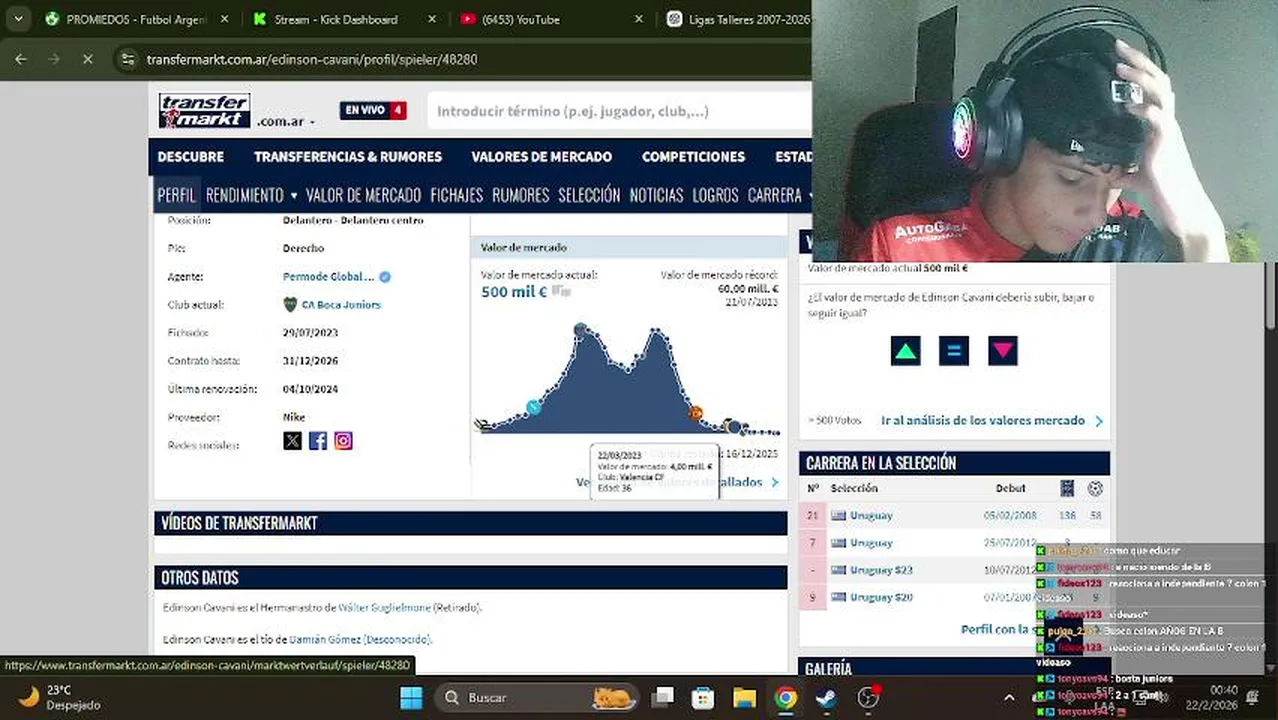This screenshot has width=1278, height=720.
Task: Focus the Introducir término search field
Action: 618,111
